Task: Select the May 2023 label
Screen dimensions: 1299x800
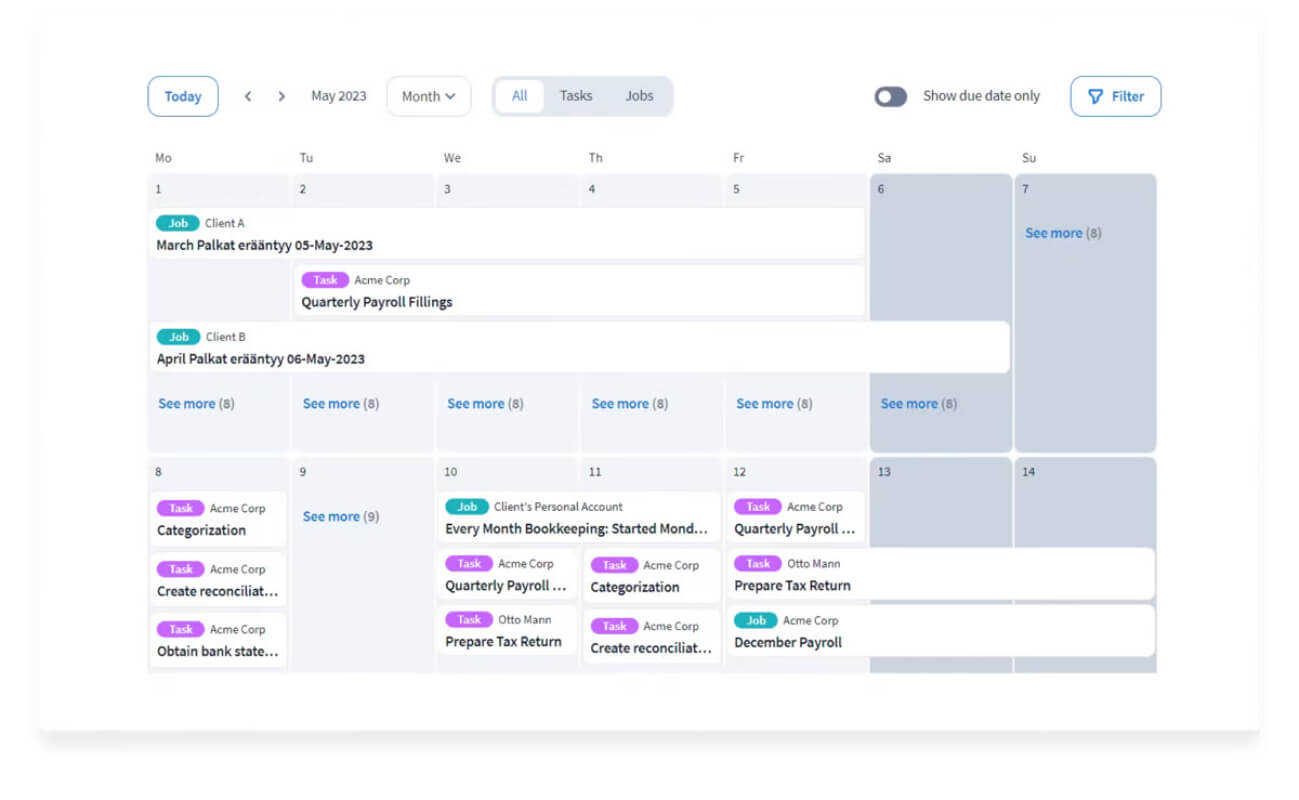Action: click(339, 96)
